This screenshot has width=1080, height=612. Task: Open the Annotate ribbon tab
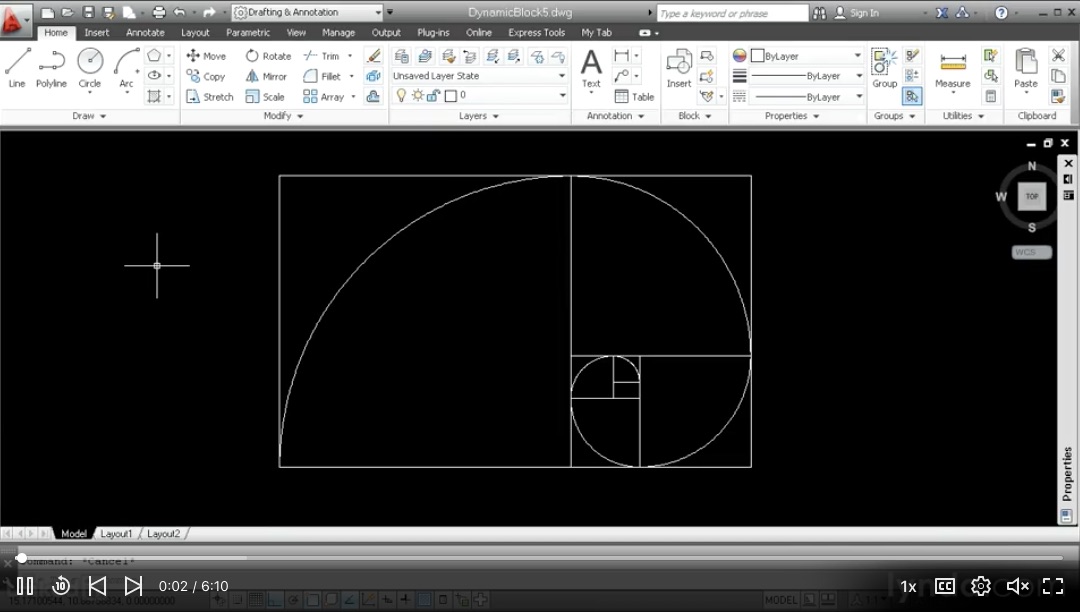click(145, 32)
